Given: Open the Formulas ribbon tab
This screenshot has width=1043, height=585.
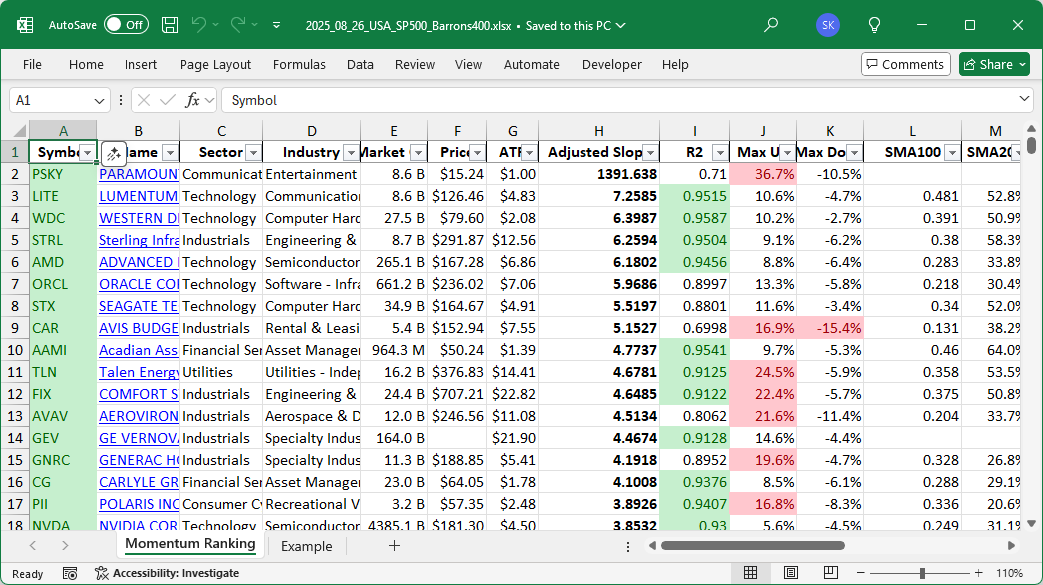Looking at the screenshot, I should tap(299, 64).
